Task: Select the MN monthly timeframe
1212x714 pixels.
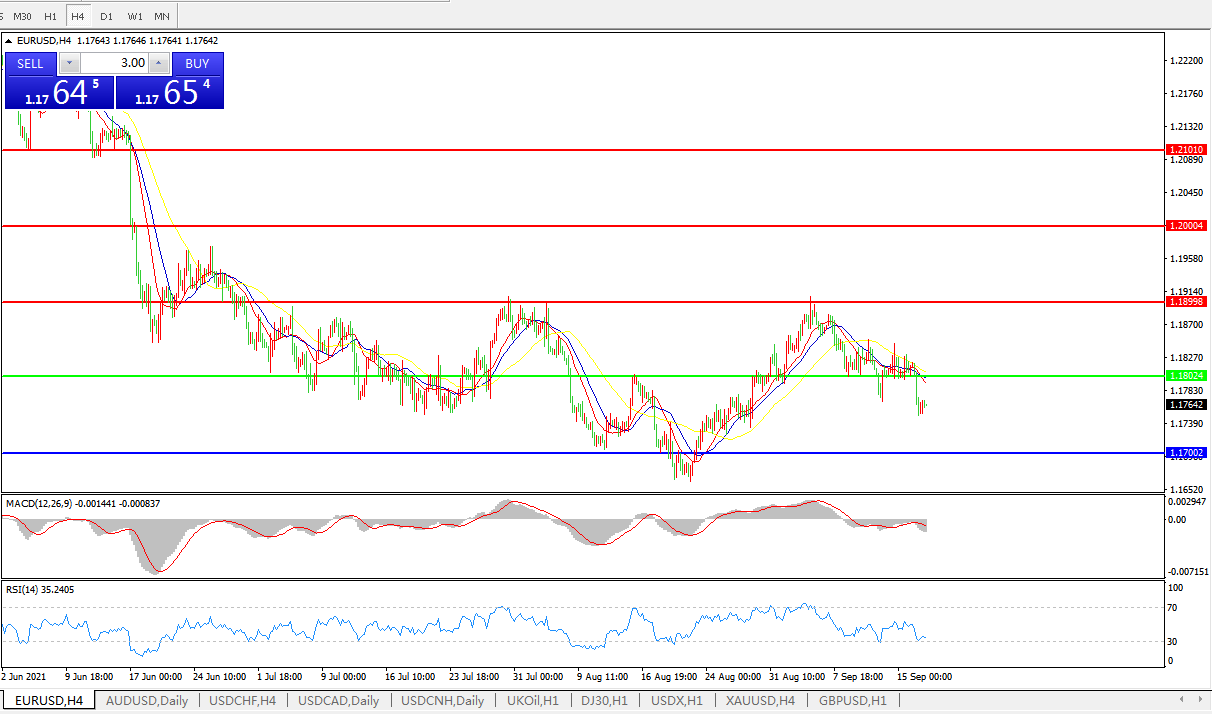Action: [x=162, y=16]
